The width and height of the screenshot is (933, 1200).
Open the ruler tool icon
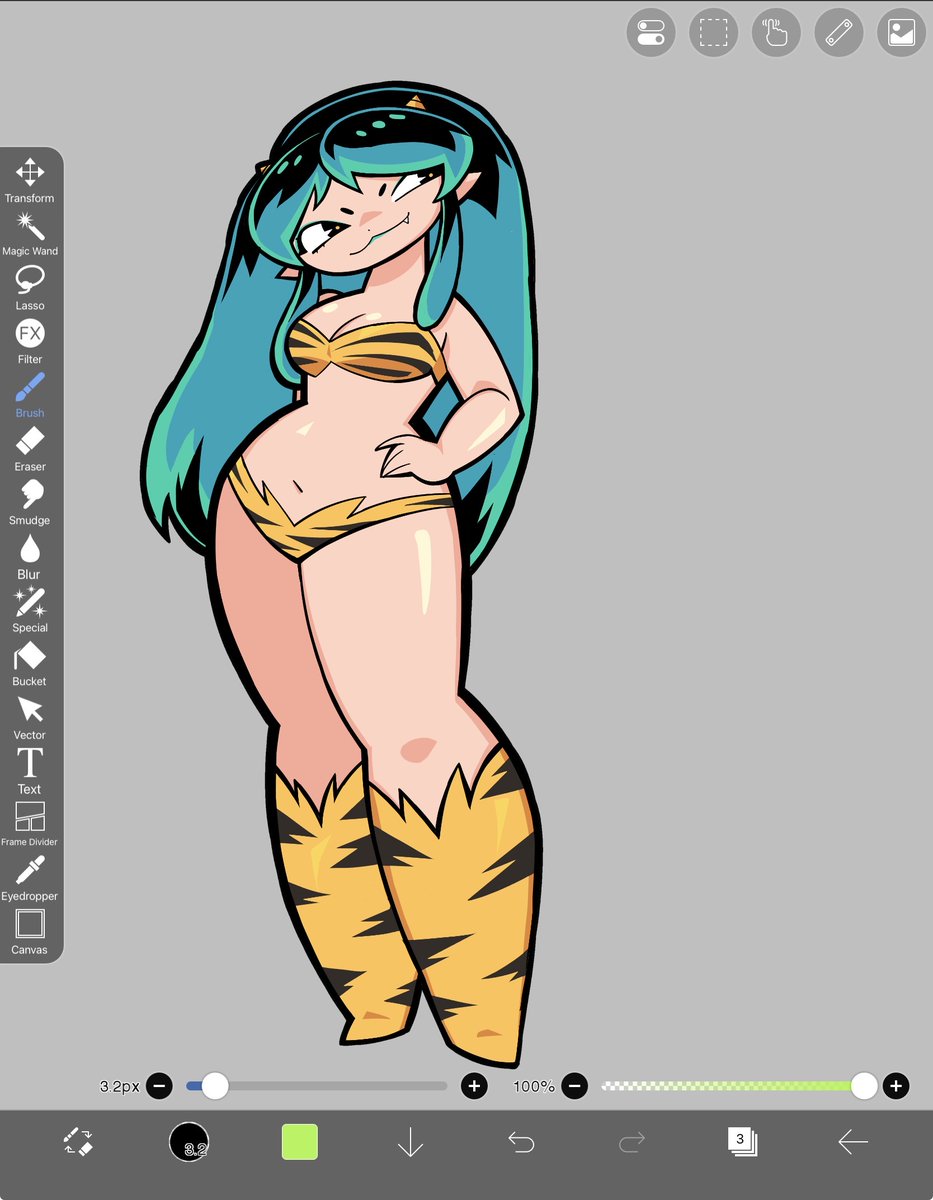pyautogui.click(x=839, y=33)
